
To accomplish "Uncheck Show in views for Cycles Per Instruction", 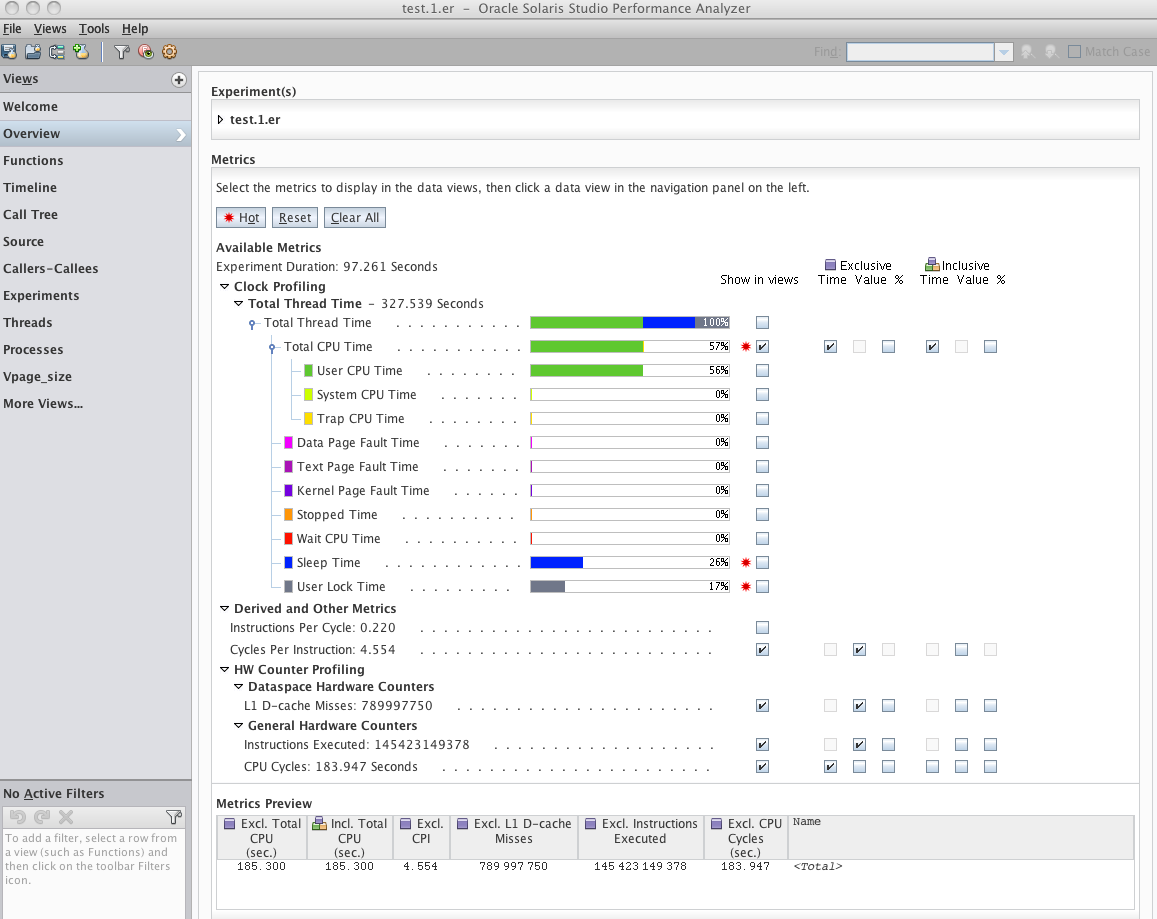I will [x=762, y=650].
